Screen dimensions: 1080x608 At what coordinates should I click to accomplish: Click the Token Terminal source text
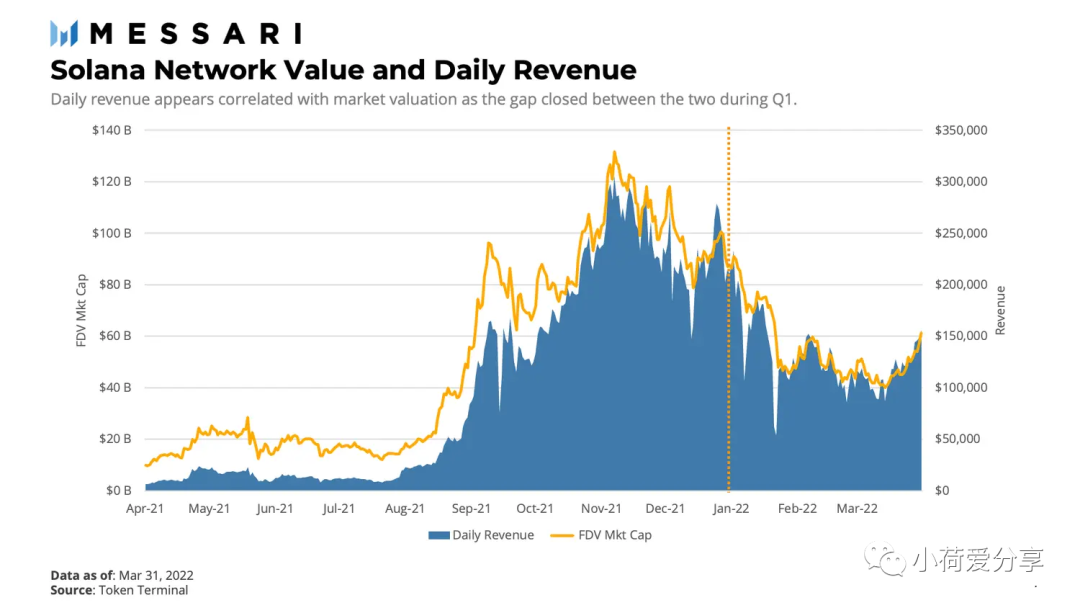[x=142, y=590]
